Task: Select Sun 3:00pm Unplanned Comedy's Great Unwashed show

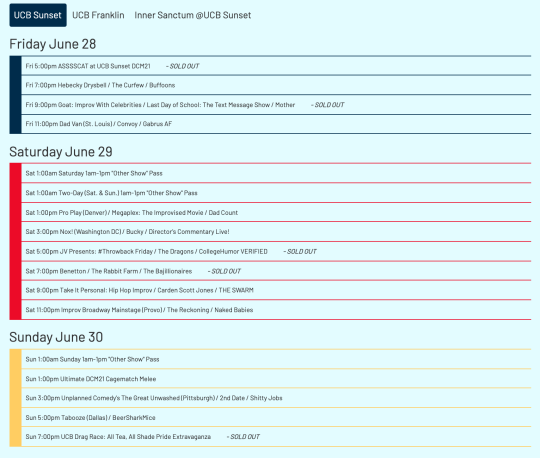Action: point(276,398)
